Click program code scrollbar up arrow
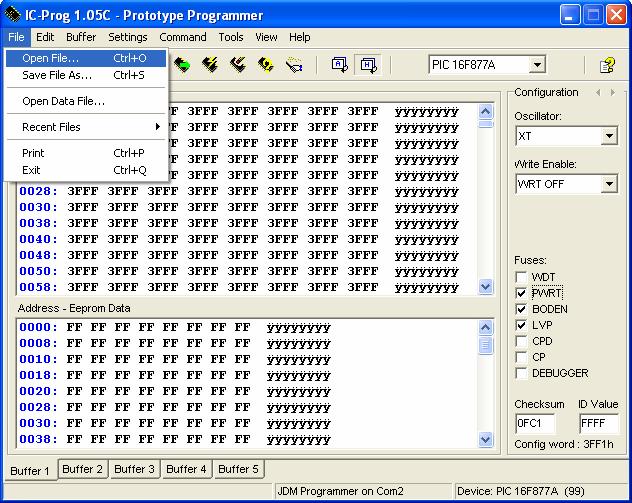Screen dimensions: 632x503 coord(486,112)
